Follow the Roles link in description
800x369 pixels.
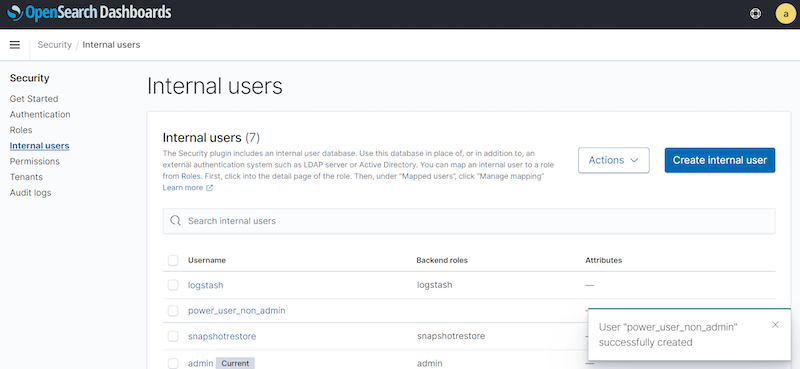point(191,176)
